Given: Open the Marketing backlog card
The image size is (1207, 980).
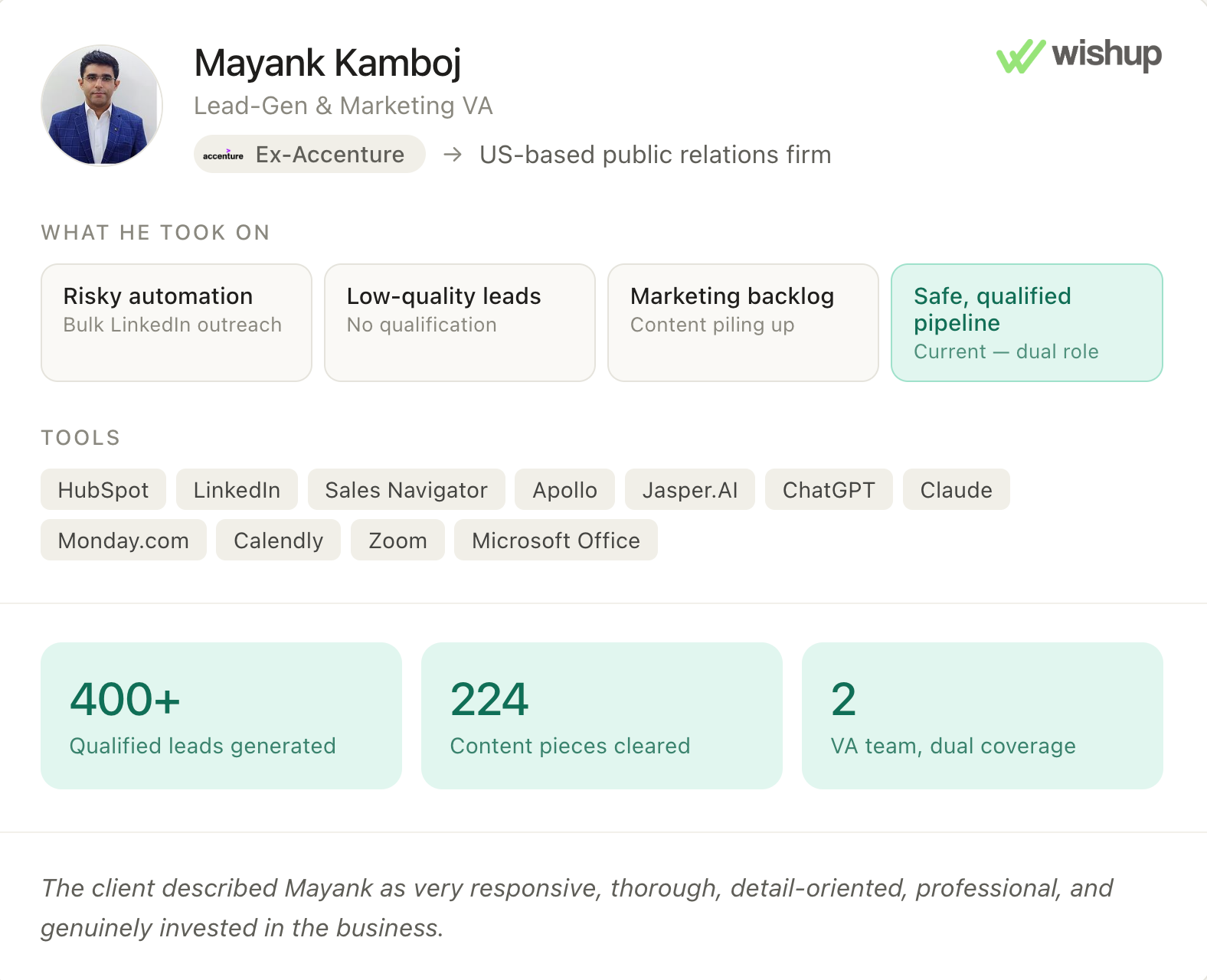Looking at the screenshot, I should pos(743,322).
